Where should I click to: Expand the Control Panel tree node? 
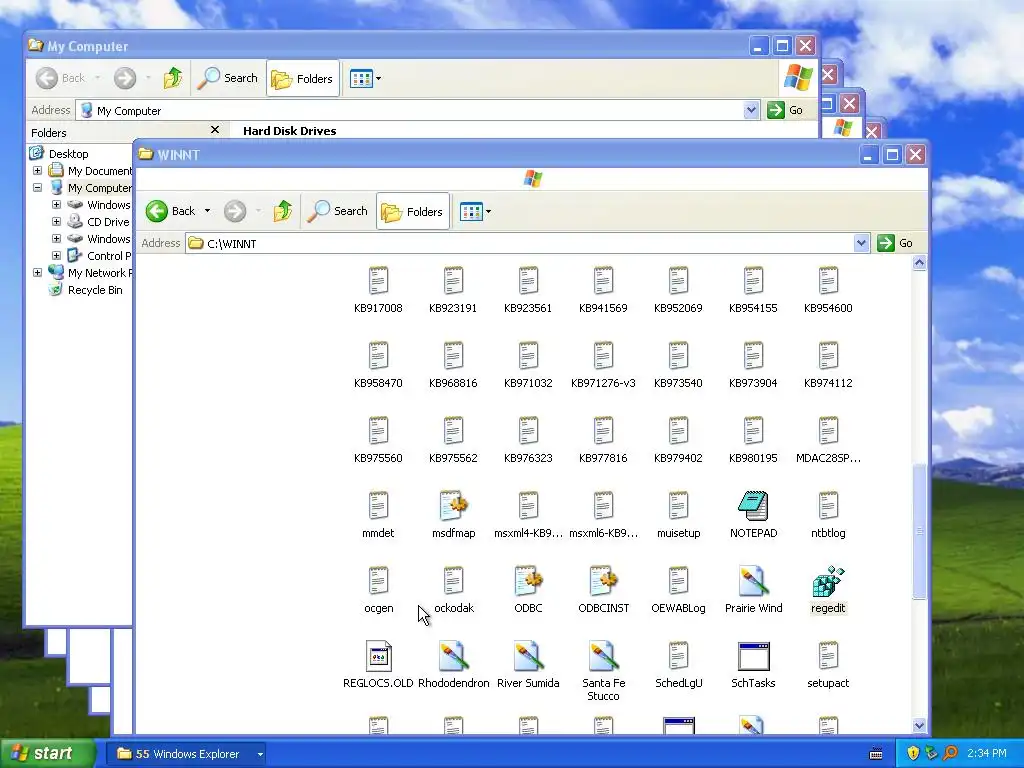(56, 255)
